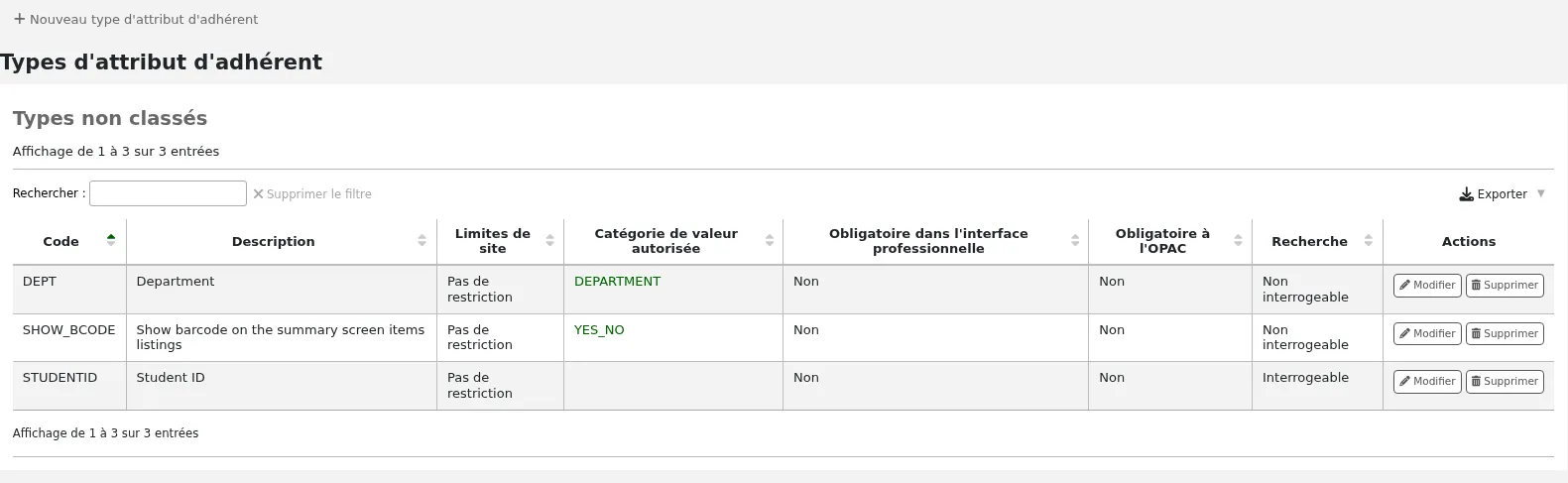Click Pas de restriction in SHOW_BCODE row

[480, 337]
